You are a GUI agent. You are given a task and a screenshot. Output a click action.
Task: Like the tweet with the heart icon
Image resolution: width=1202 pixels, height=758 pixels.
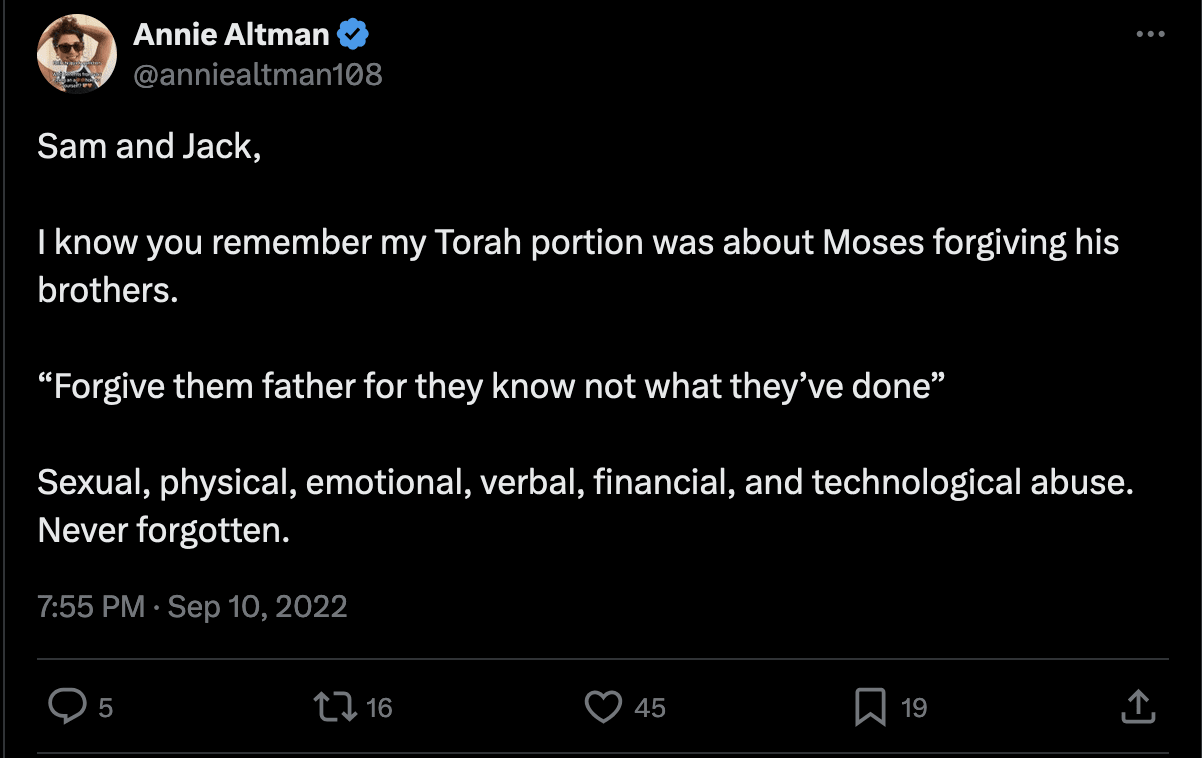tap(603, 707)
